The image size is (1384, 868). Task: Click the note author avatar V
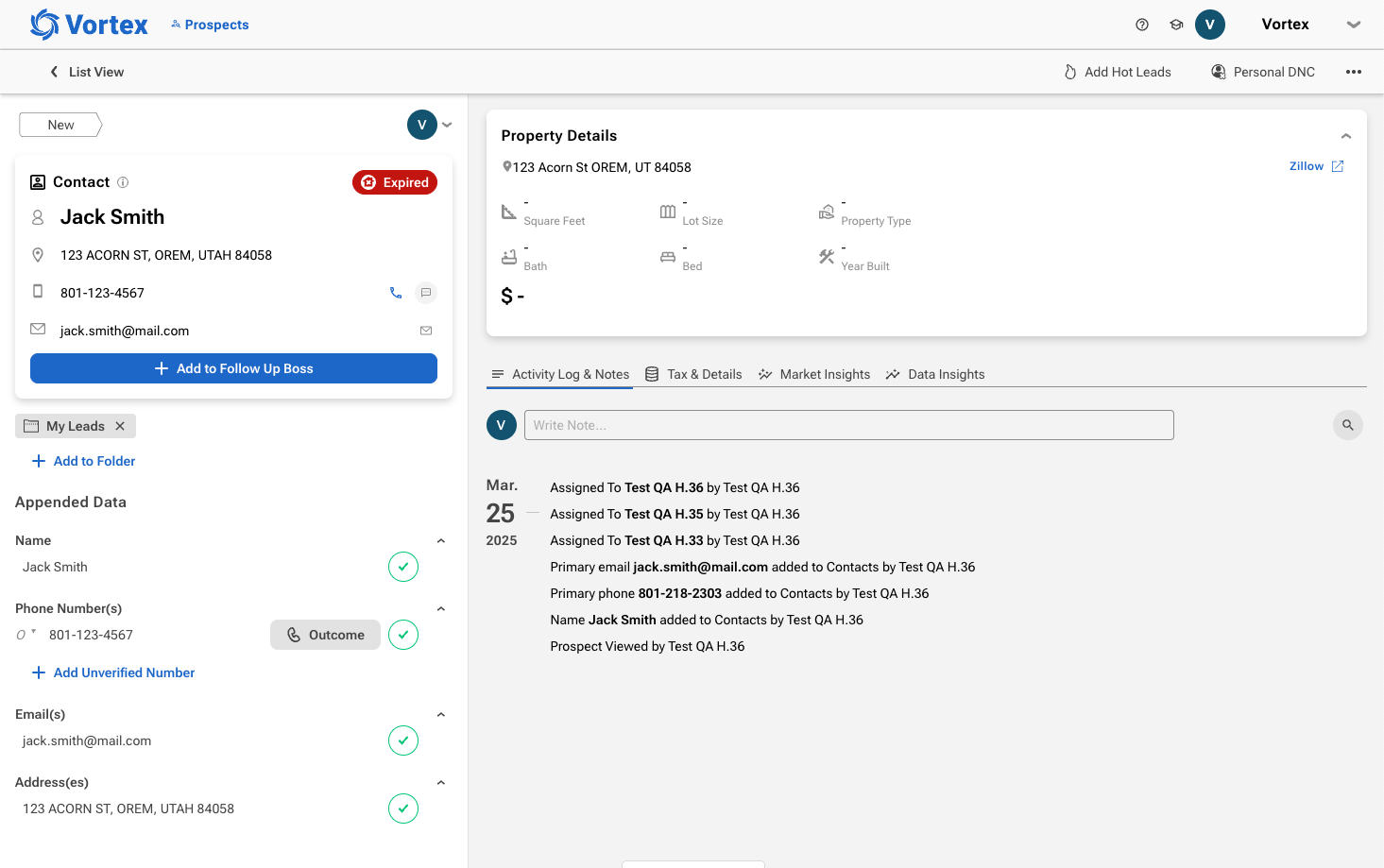(502, 425)
